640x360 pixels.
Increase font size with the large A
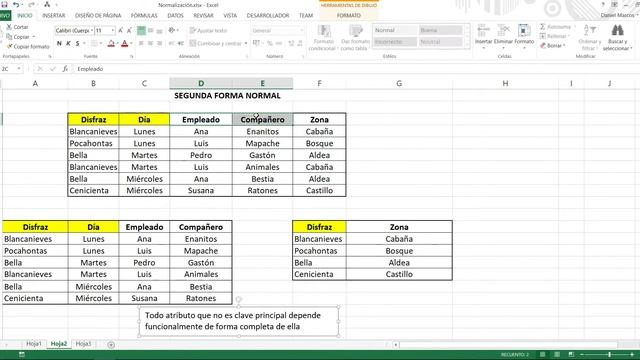(x=121, y=31)
